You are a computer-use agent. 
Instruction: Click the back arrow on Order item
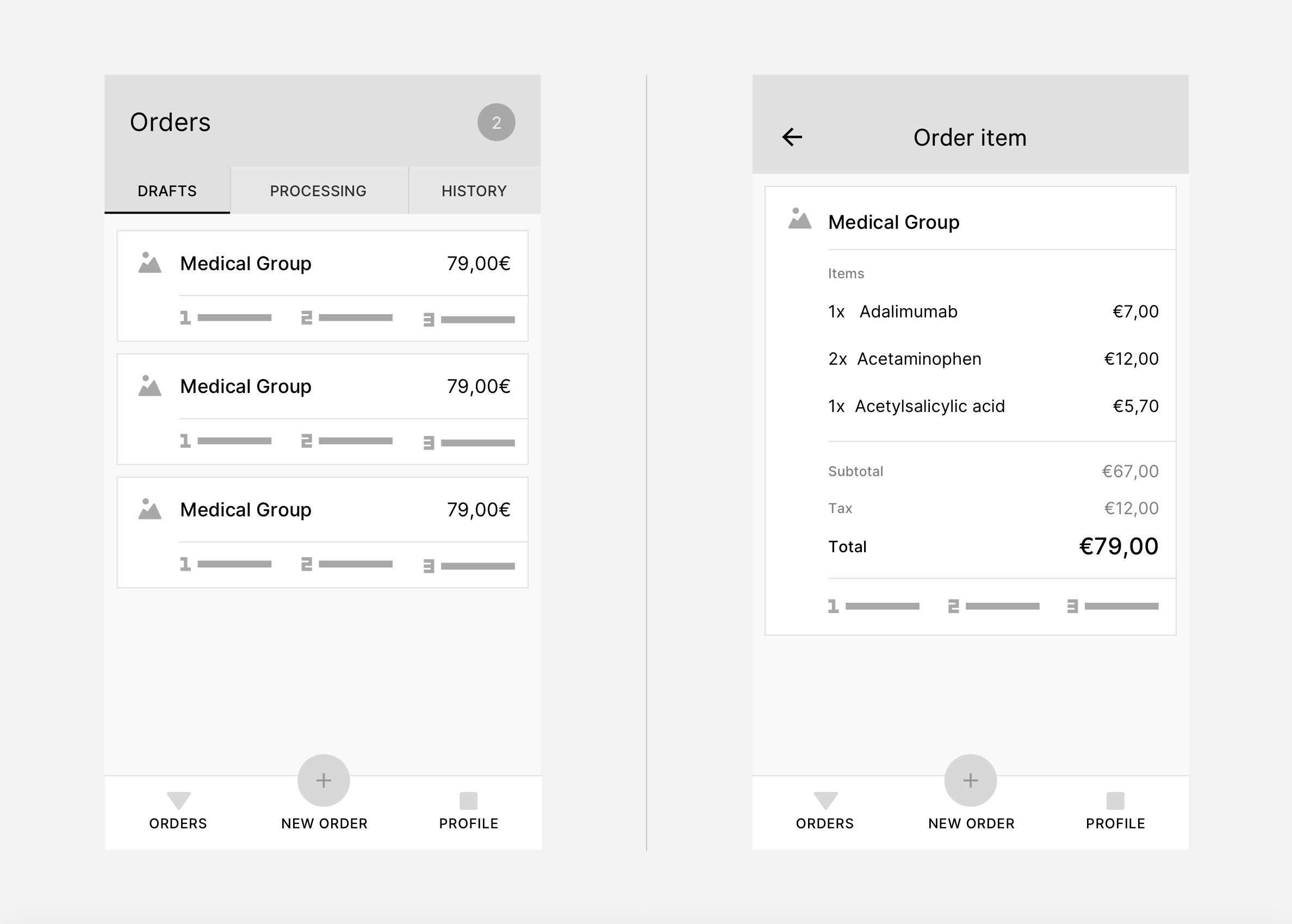[792, 137]
